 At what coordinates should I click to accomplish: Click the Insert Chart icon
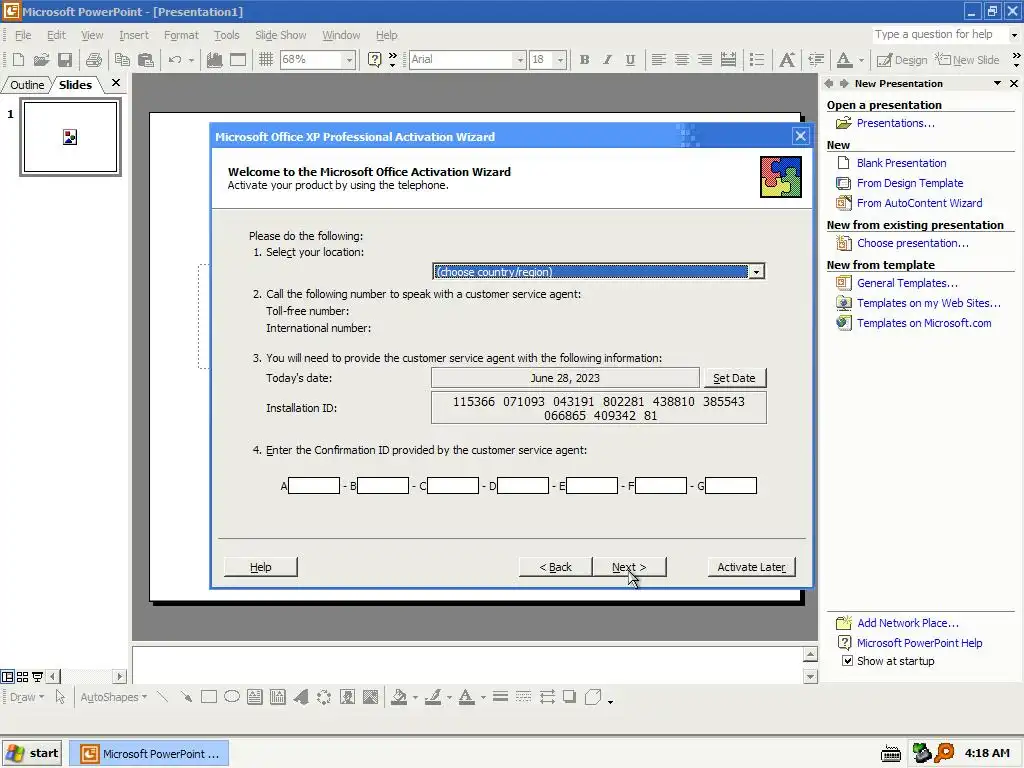(x=214, y=59)
